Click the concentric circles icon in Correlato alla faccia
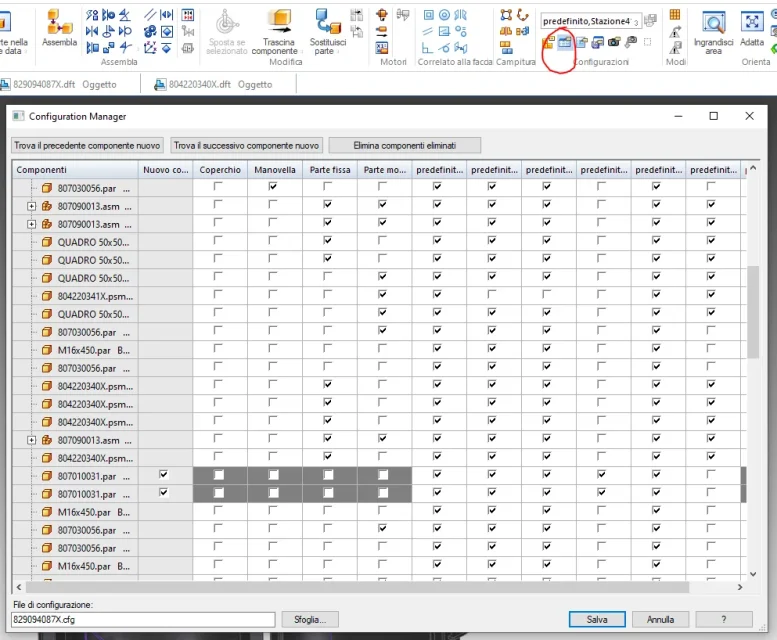Image resolution: width=777 pixels, height=640 pixels. pos(444,15)
